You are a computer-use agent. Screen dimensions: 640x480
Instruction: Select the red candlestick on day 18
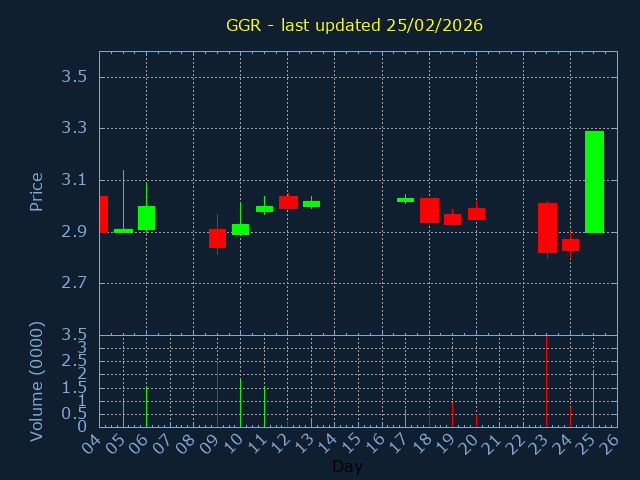(429, 210)
